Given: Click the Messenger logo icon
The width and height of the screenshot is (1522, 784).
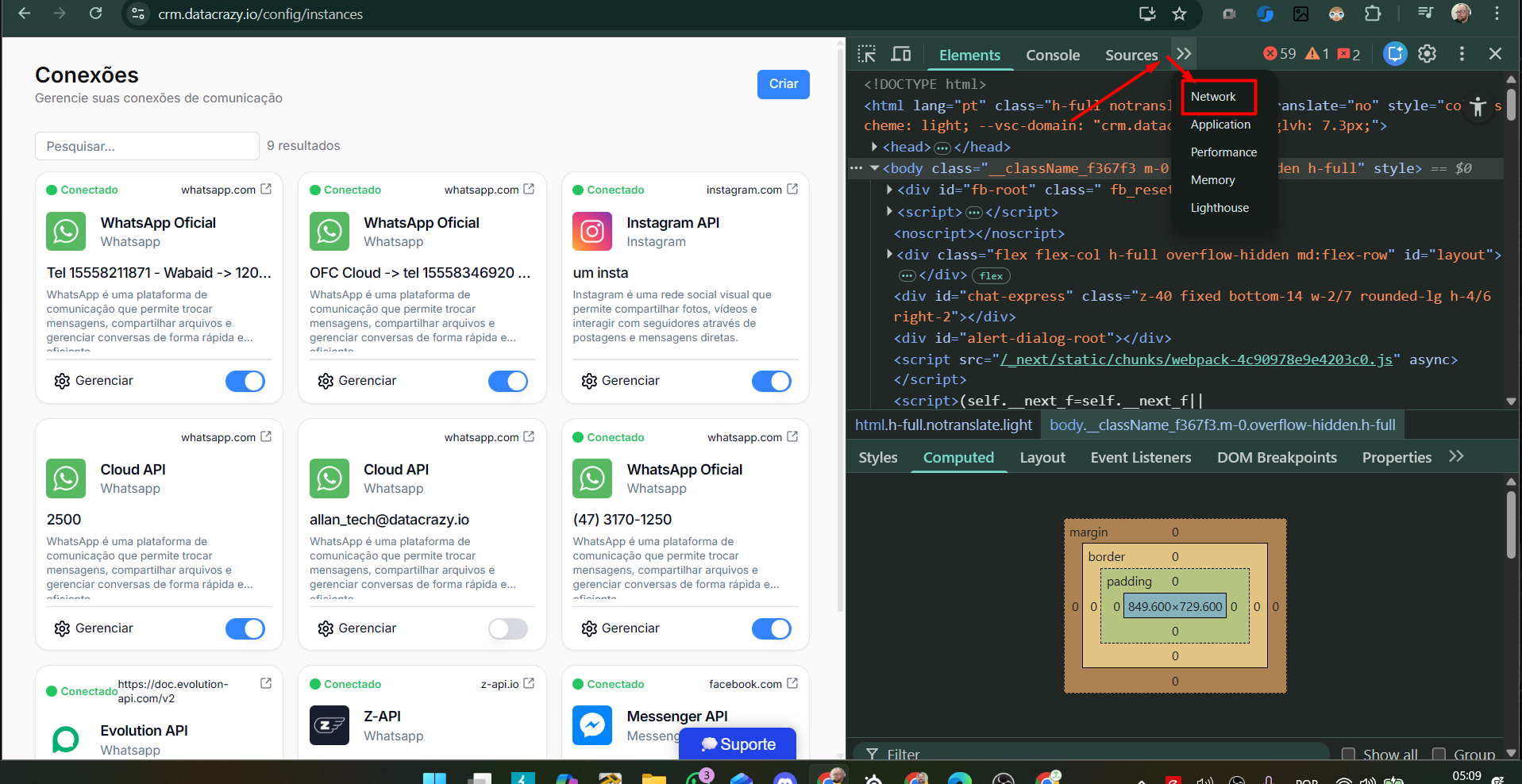Looking at the screenshot, I should (592, 725).
